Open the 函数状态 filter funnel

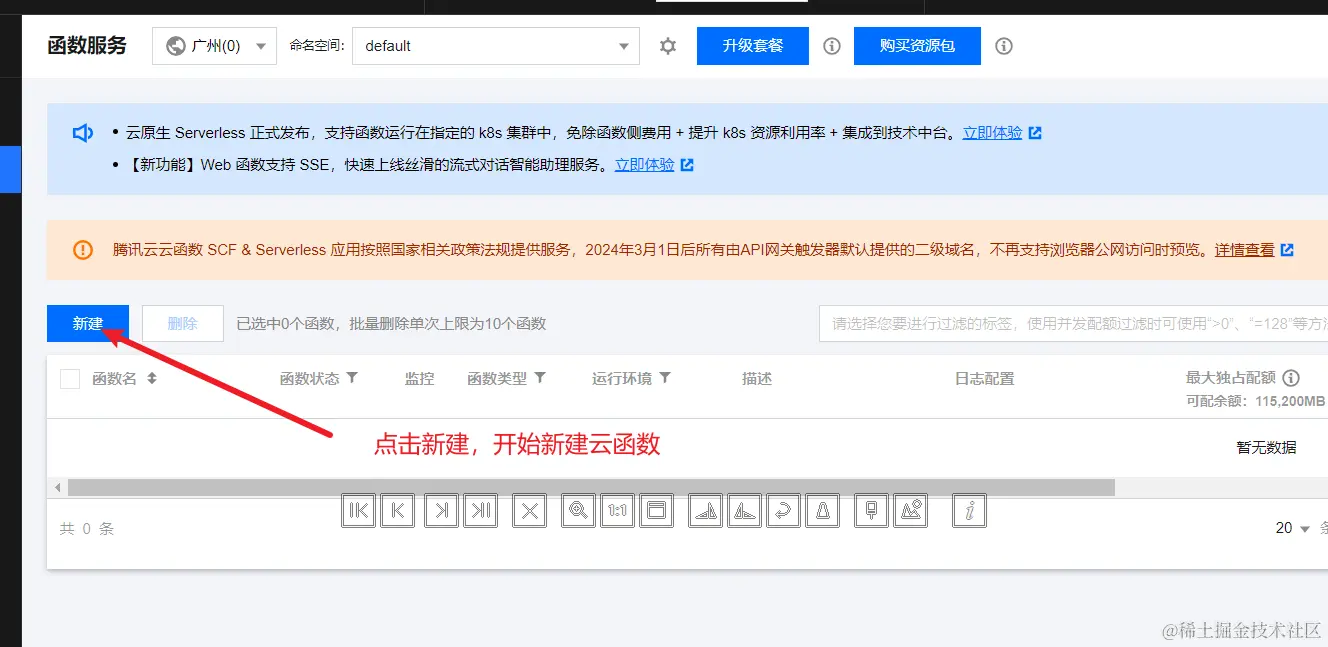pyautogui.click(x=352, y=378)
